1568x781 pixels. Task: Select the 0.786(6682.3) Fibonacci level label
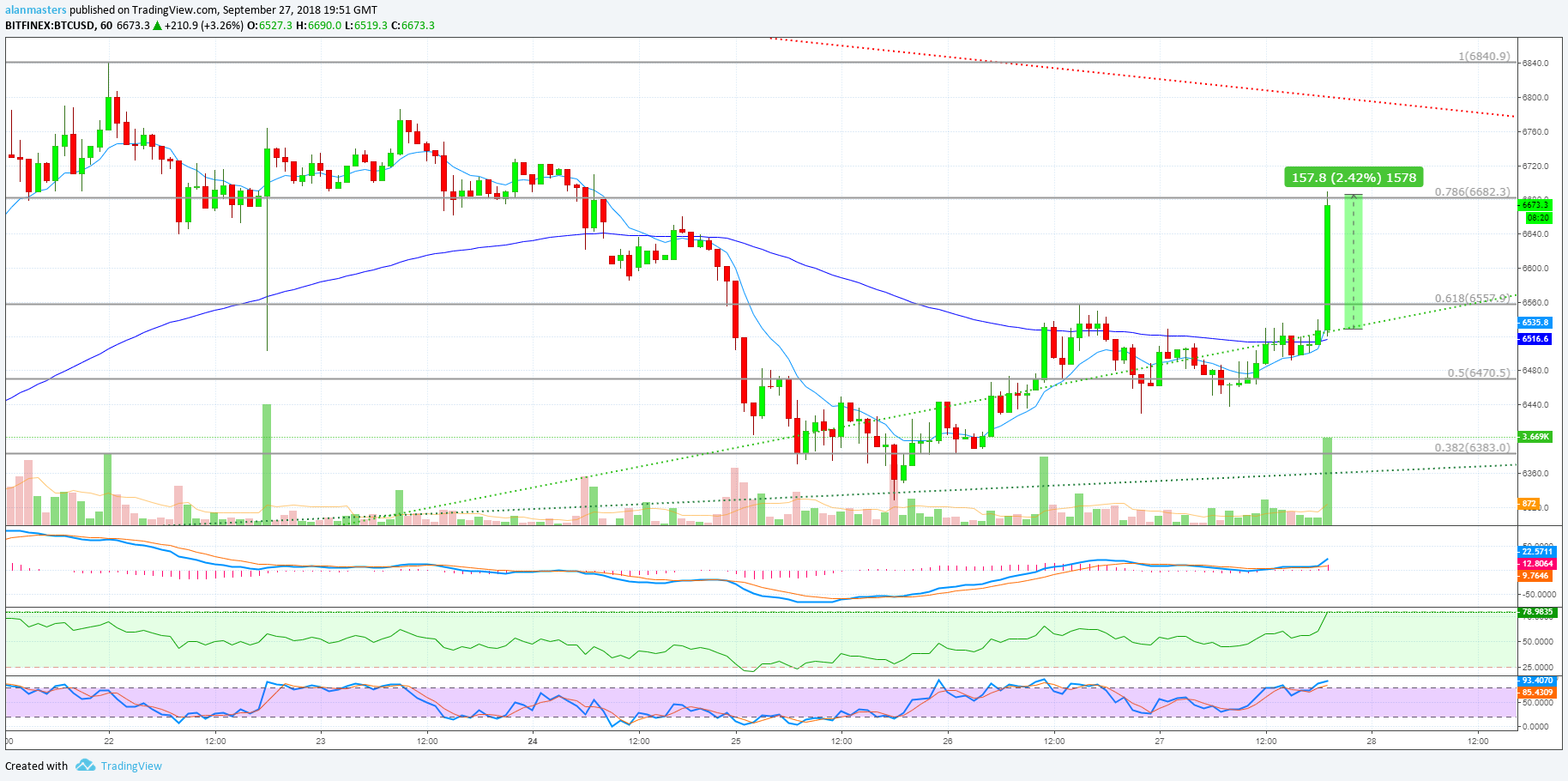click(x=1472, y=192)
